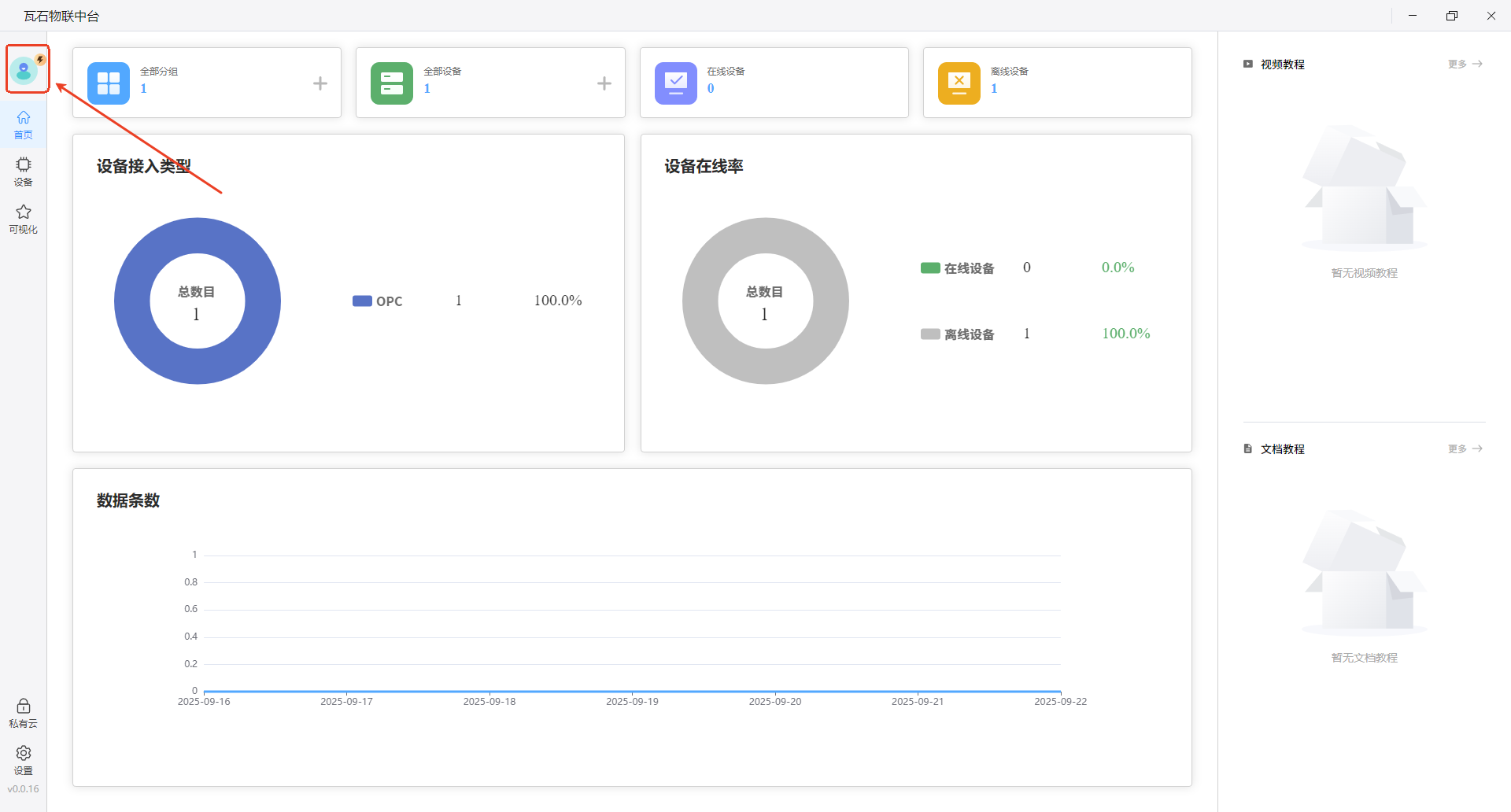Toggle the 在线设备 legend series

(957, 268)
